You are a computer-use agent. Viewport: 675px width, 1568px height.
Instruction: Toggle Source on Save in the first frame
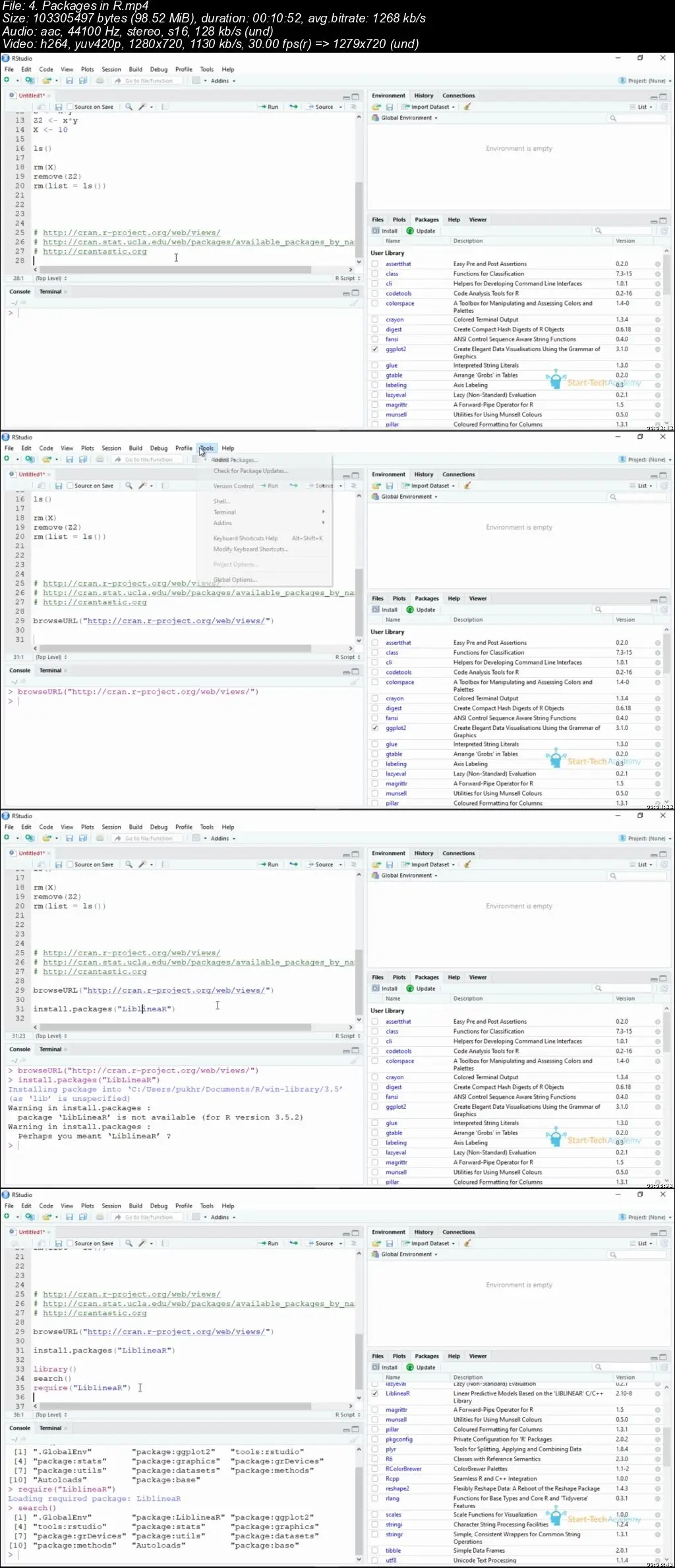click(70, 107)
